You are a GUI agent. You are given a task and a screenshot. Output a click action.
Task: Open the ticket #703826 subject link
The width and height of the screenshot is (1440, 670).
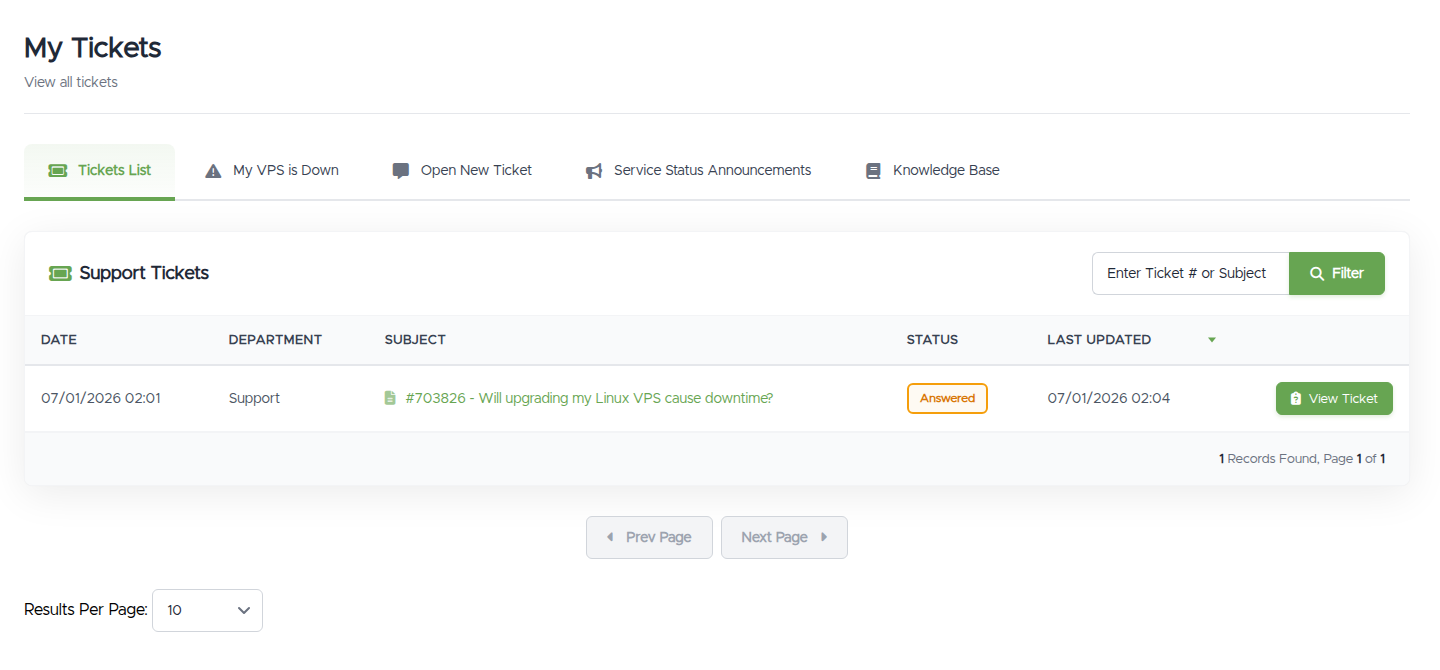coord(589,398)
